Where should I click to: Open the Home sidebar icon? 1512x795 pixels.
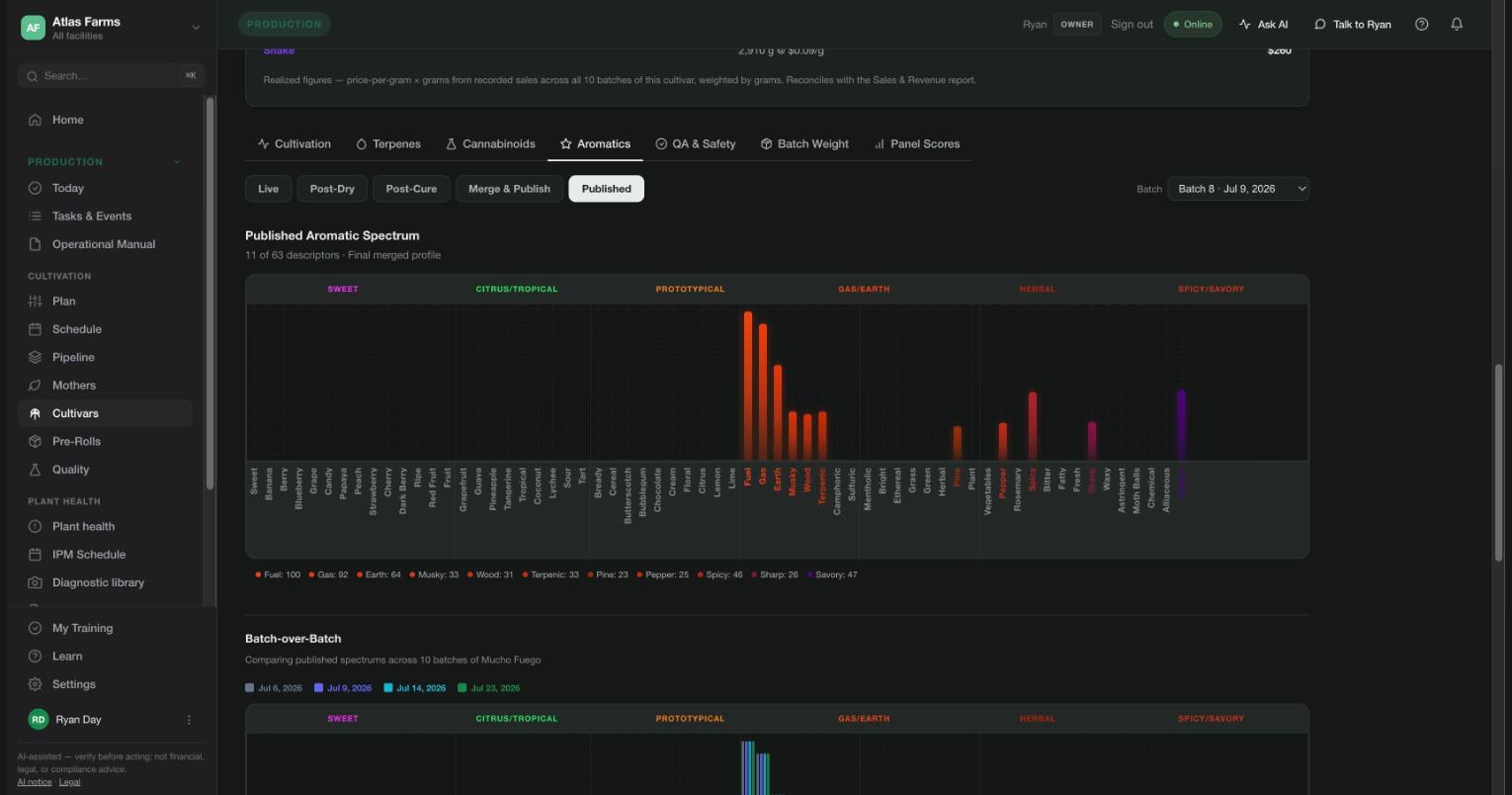pyautogui.click(x=35, y=120)
